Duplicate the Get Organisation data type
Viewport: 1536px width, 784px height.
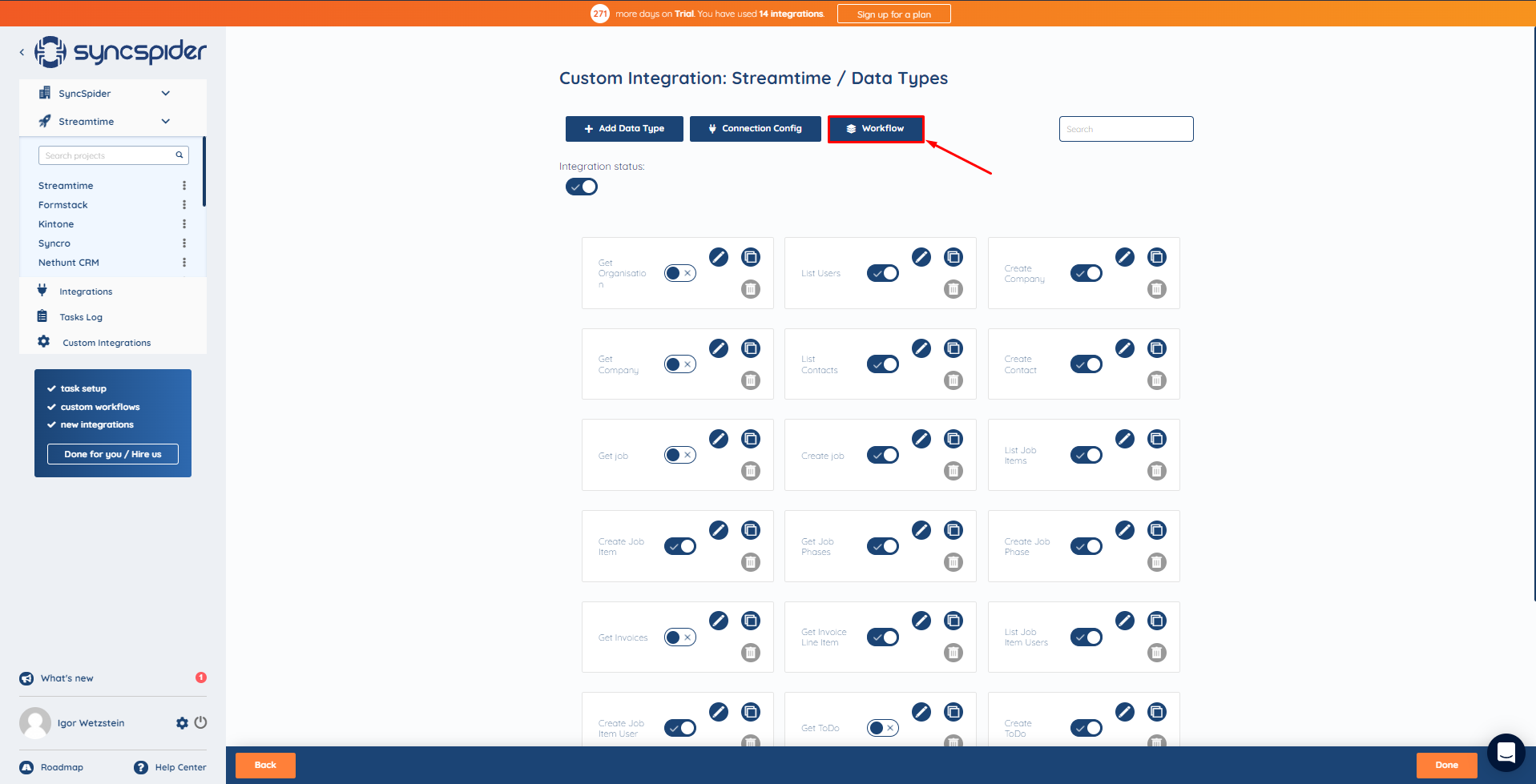coord(751,257)
